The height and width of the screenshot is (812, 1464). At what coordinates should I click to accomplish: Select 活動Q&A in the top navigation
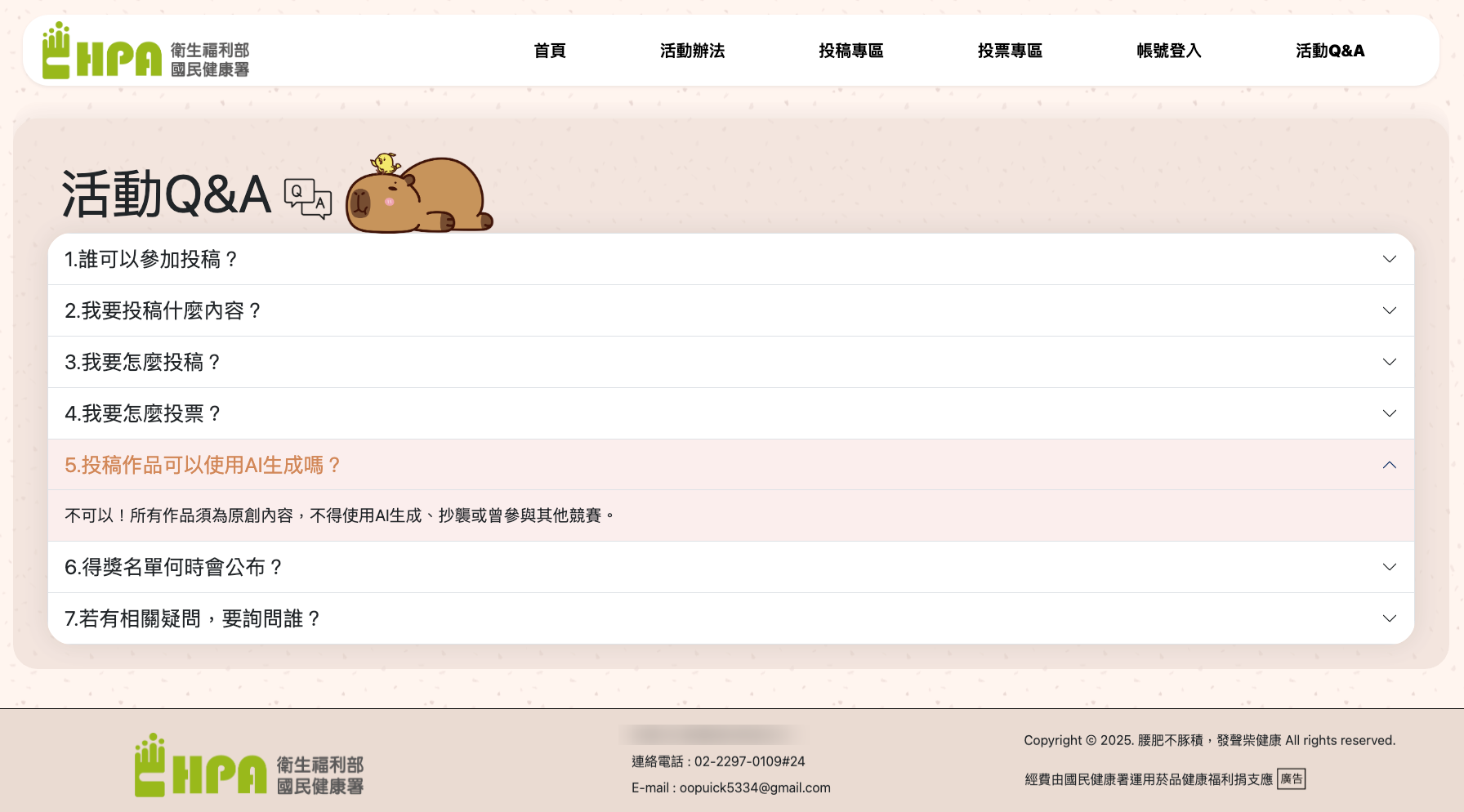click(x=1329, y=51)
